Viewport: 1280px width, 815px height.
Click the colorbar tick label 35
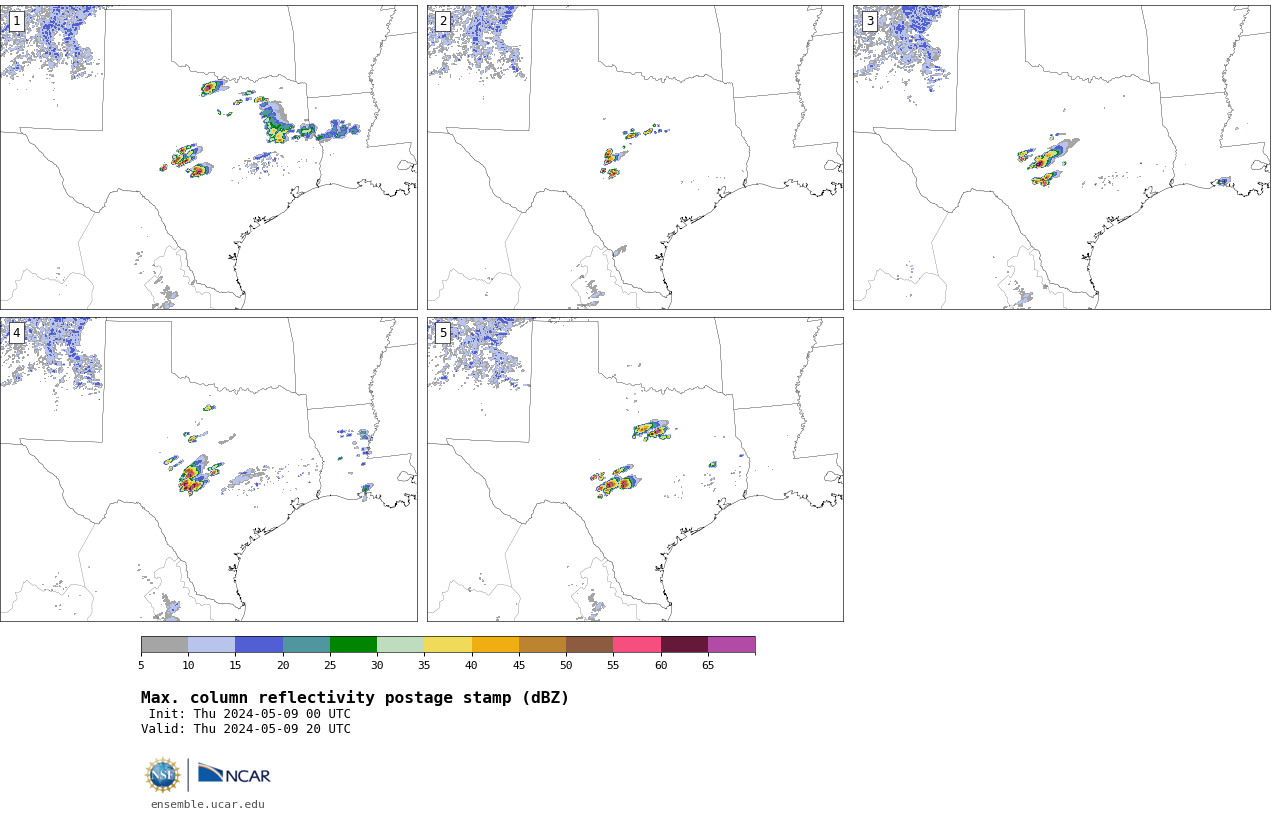click(424, 665)
